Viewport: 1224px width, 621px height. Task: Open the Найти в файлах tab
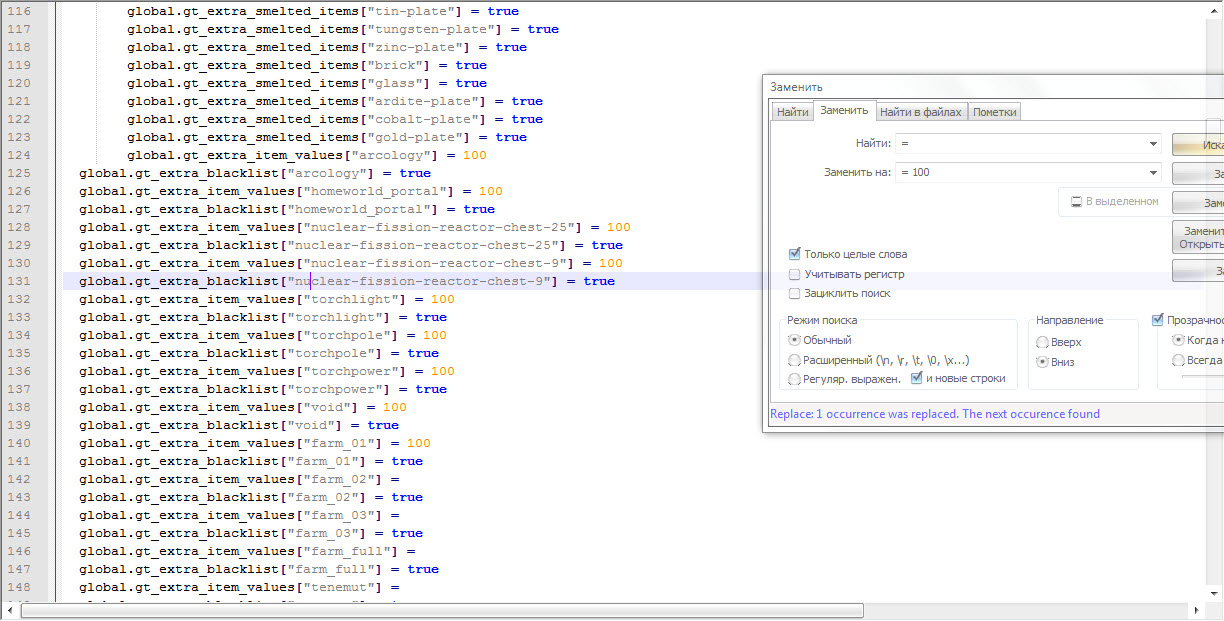pyautogui.click(x=920, y=112)
